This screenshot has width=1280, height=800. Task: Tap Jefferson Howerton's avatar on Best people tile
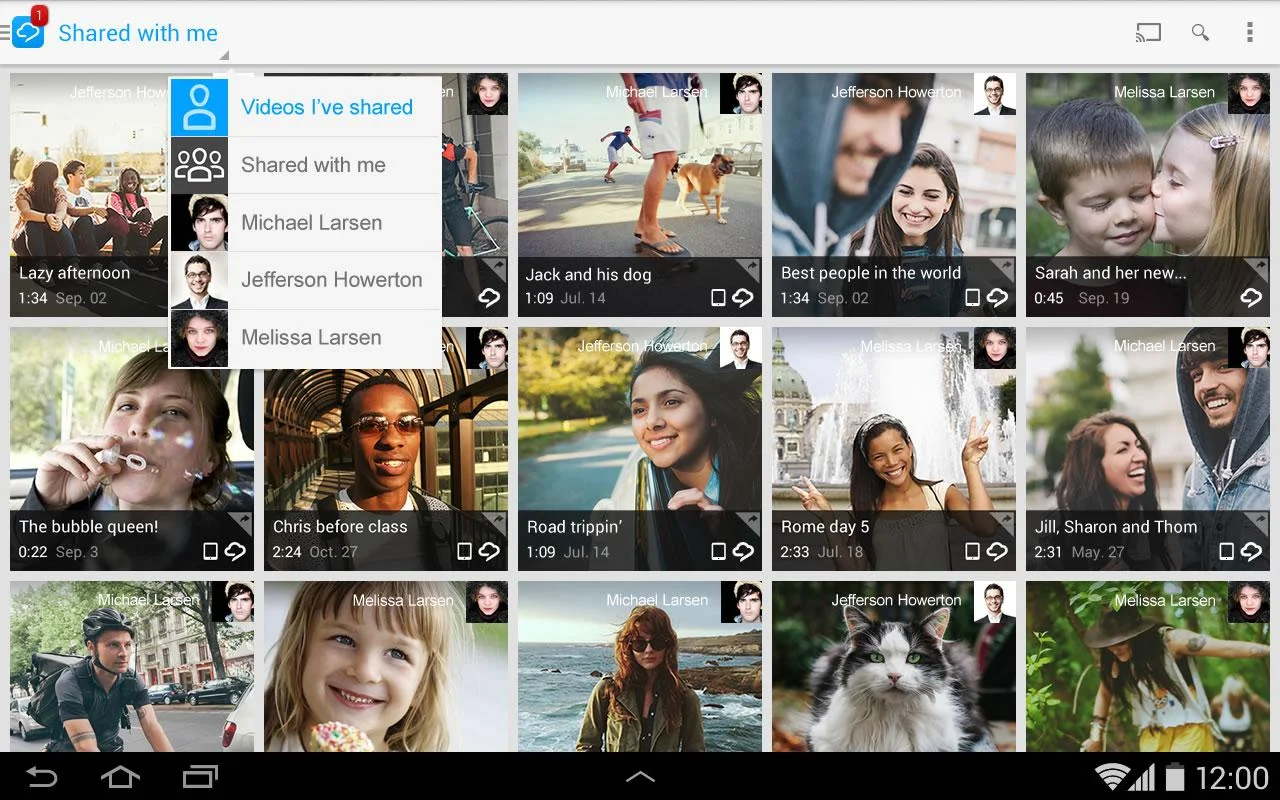click(x=995, y=94)
